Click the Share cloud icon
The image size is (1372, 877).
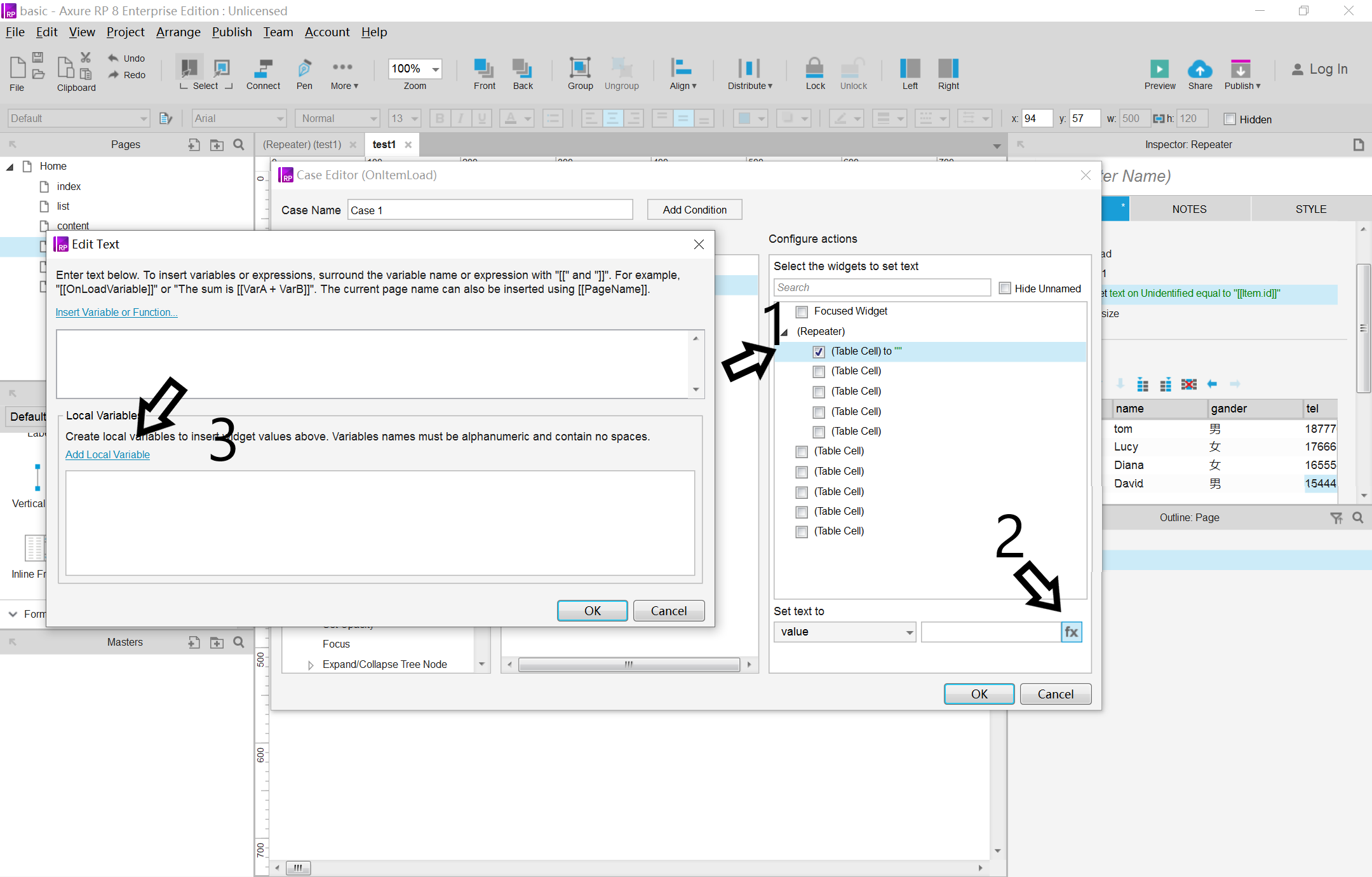click(x=1199, y=69)
